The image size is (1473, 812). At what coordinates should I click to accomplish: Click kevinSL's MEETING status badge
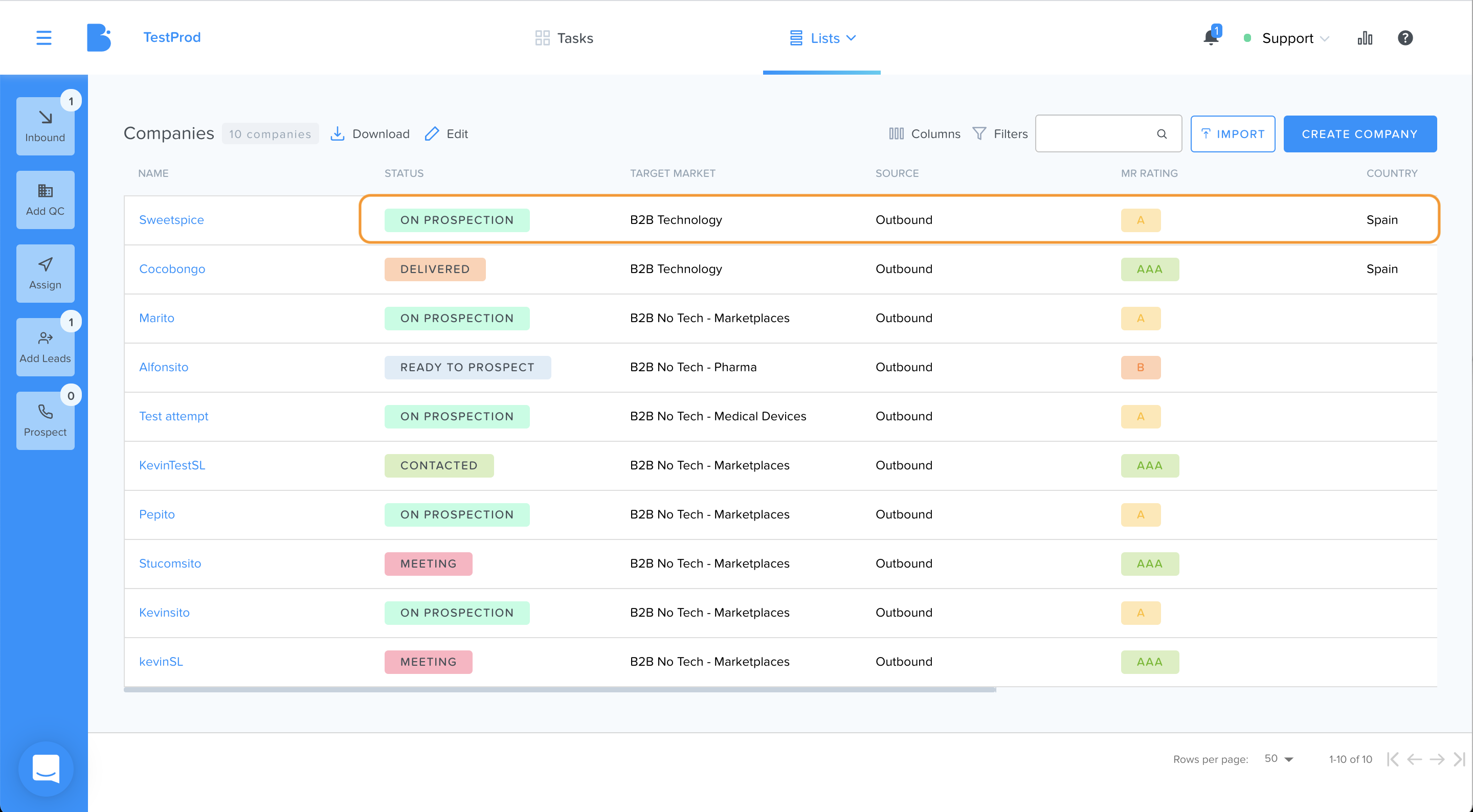click(428, 662)
